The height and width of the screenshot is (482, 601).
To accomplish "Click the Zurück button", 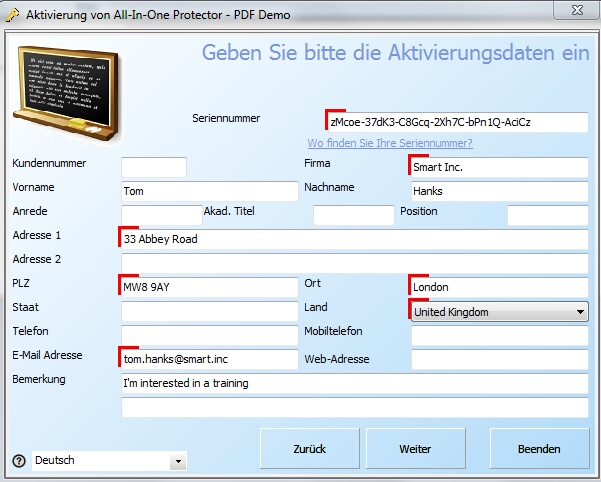I will (x=309, y=449).
